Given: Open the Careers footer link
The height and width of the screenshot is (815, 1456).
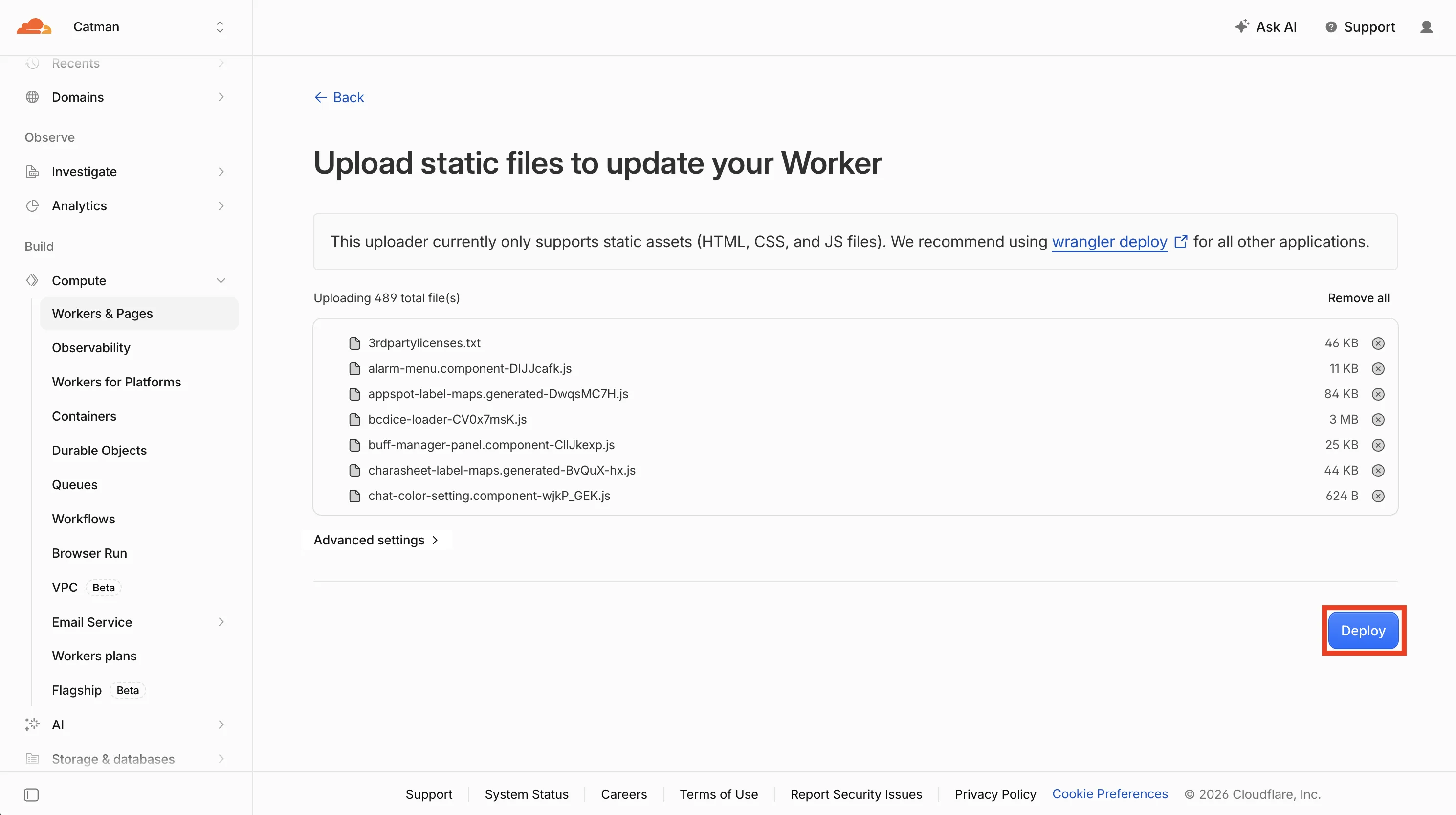Looking at the screenshot, I should pos(624,794).
